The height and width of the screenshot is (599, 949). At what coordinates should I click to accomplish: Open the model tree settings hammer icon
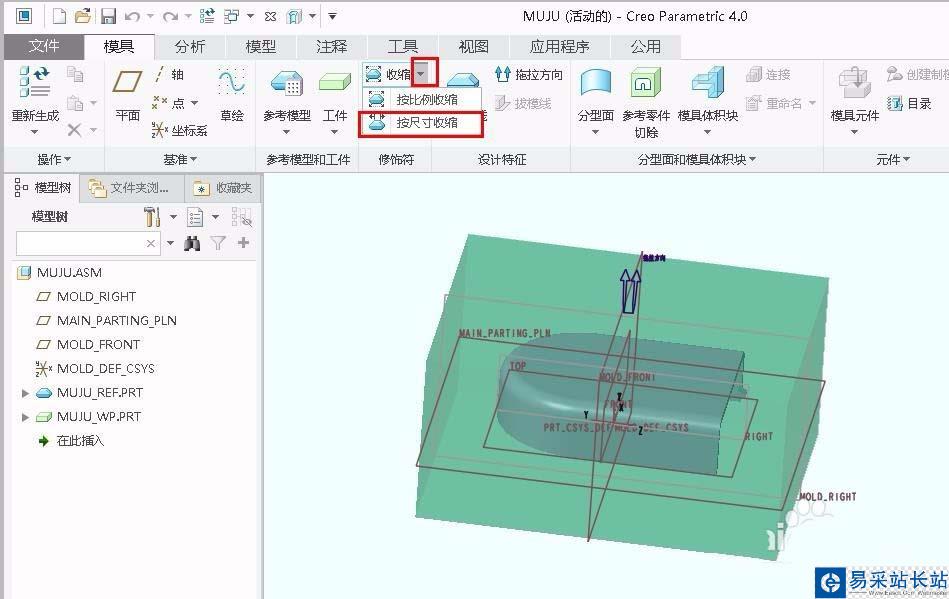tap(151, 217)
